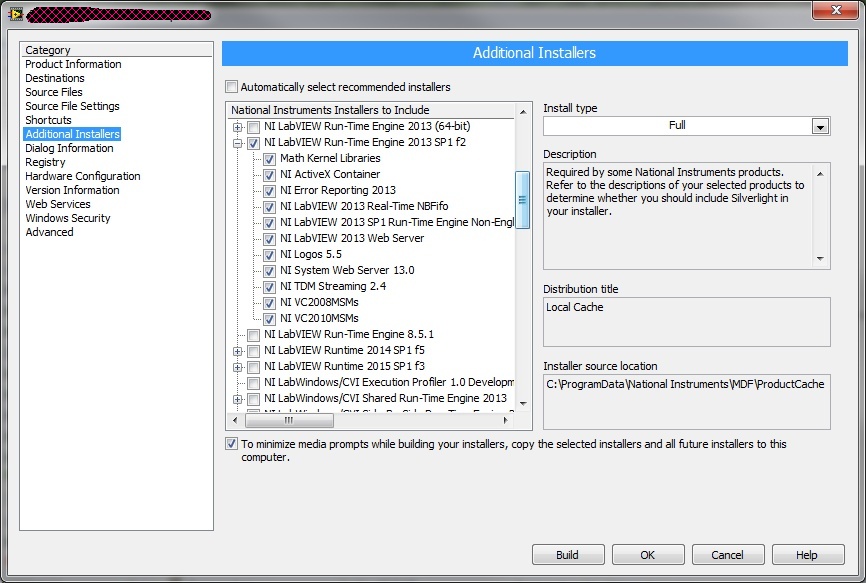Uncheck NI LabVIEW Run-Time Engine 2013 SP1 f2

click(254, 143)
